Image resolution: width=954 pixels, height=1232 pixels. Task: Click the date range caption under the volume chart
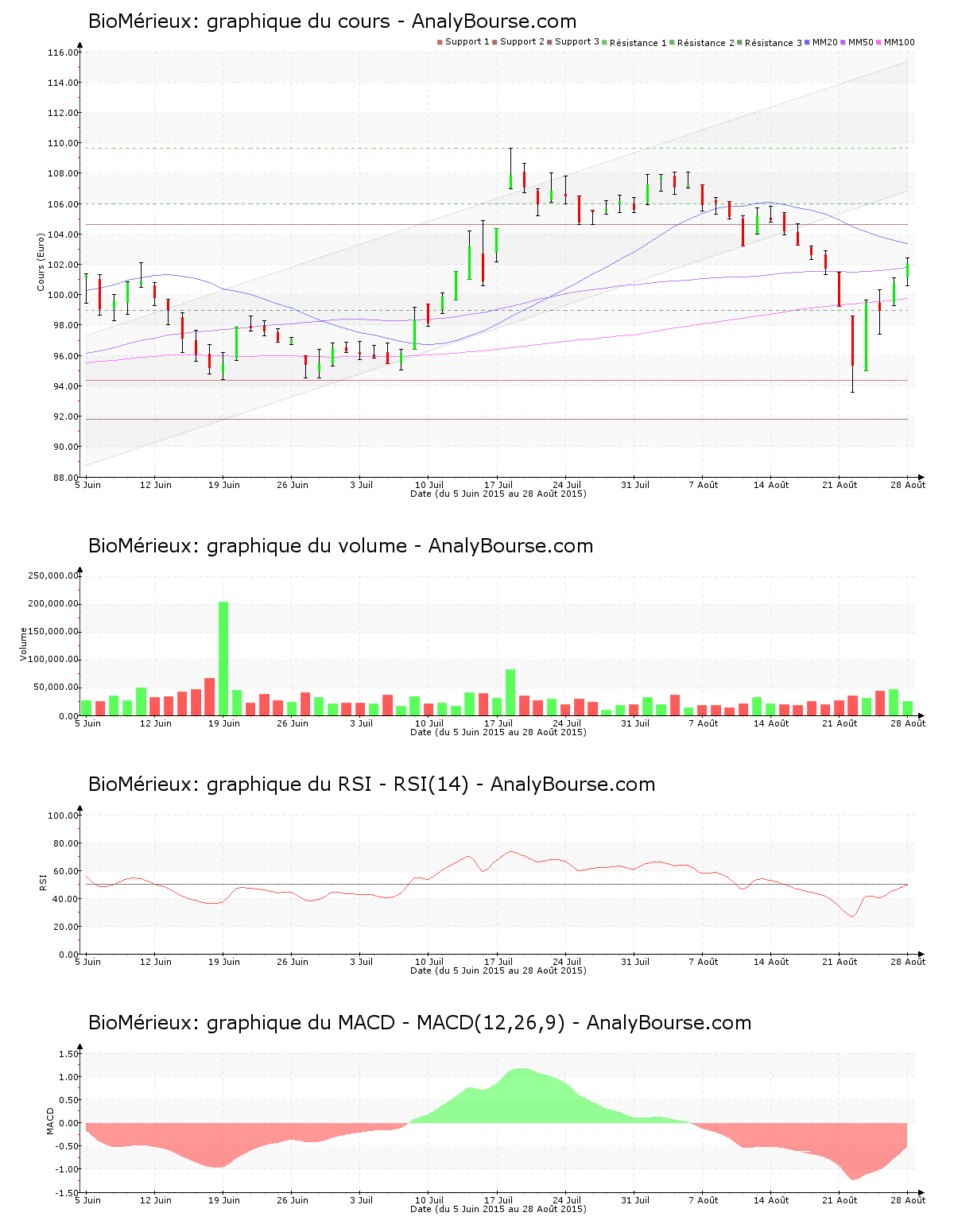pyautogui.click(x=498, y=733)
